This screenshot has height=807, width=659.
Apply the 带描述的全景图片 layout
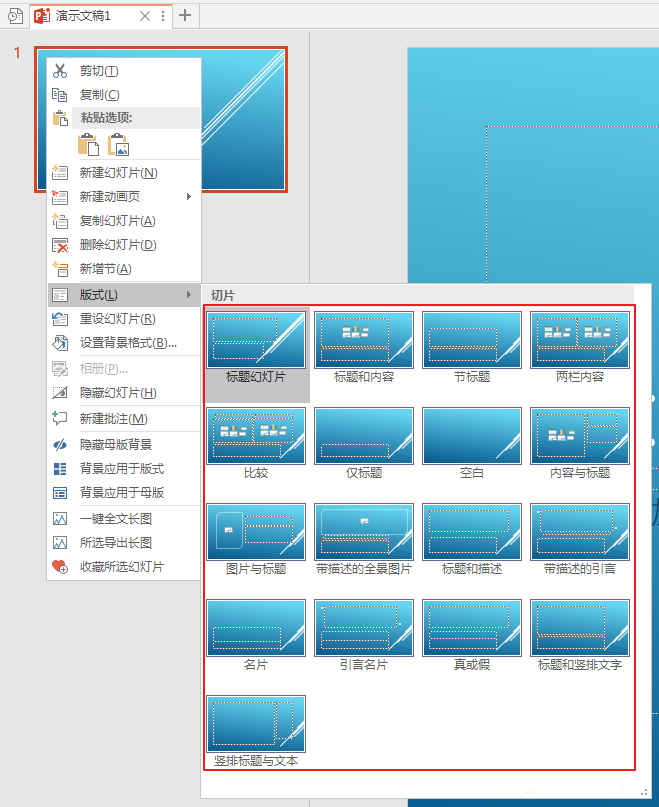click(364, 540)
